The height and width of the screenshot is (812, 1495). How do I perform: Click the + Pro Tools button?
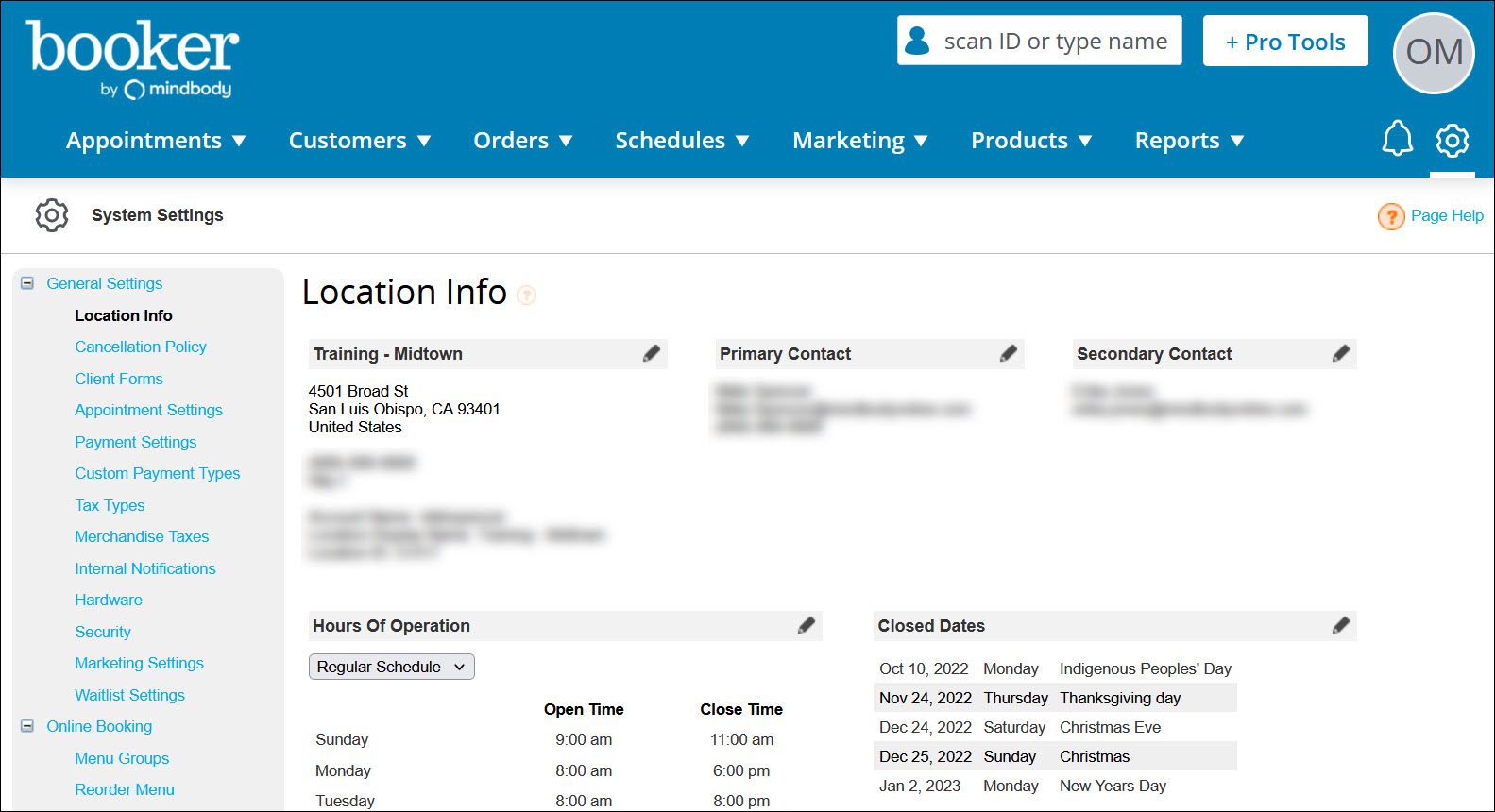pyautogui.click(x=1284, y=42)
